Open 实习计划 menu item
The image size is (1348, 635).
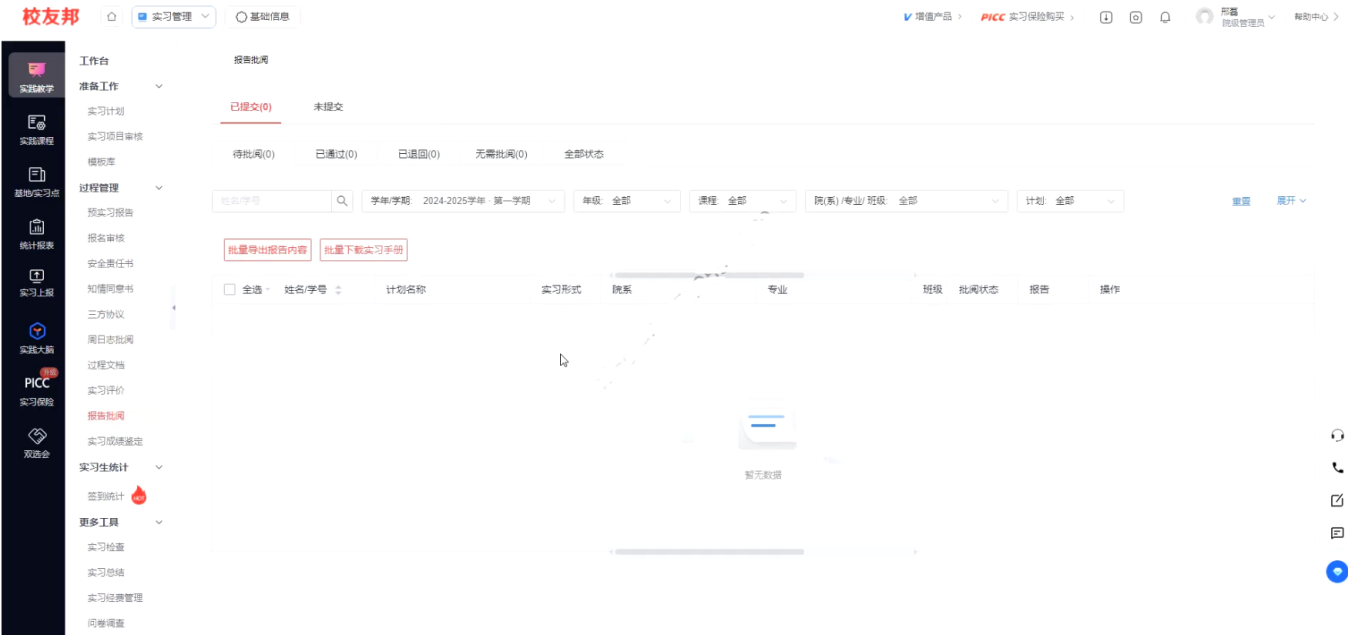point(106,111)
